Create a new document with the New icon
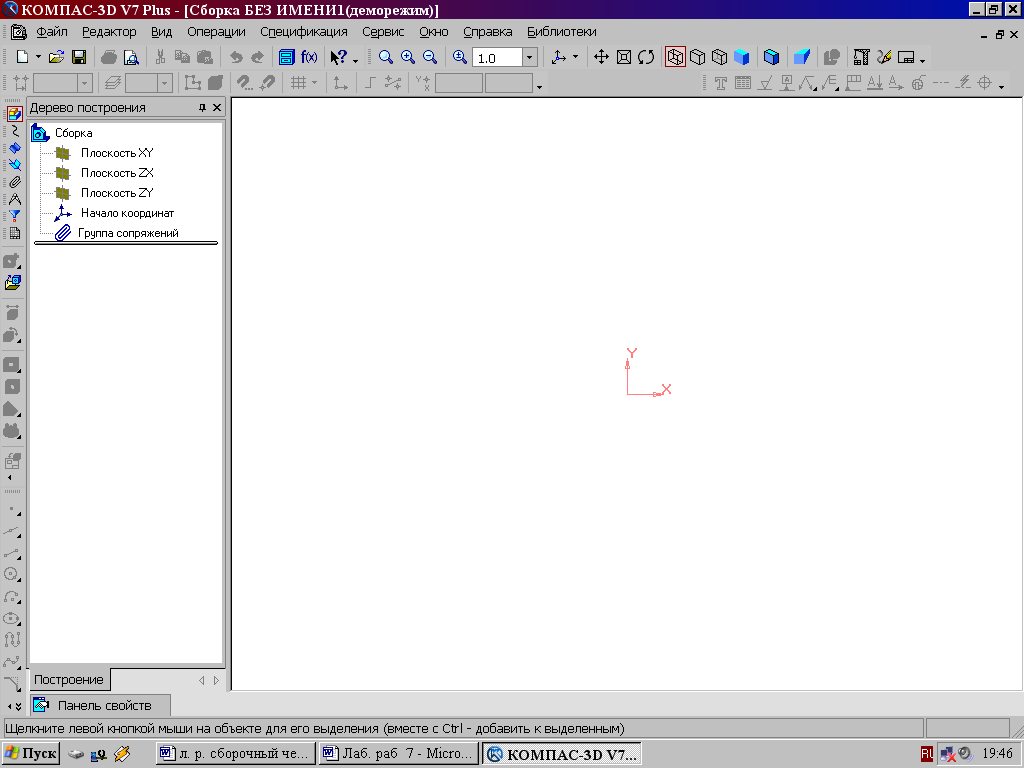 point(22,57)
